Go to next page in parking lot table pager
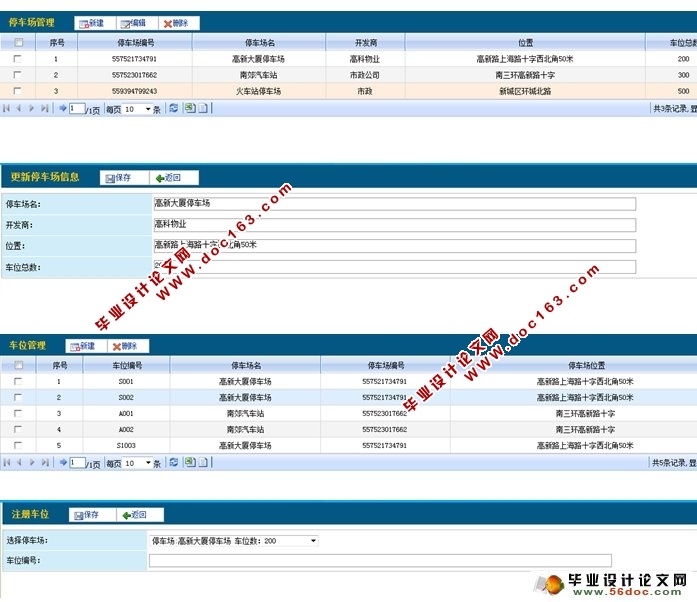The height and width of the screenshot is (602, 697). (32, 108)
